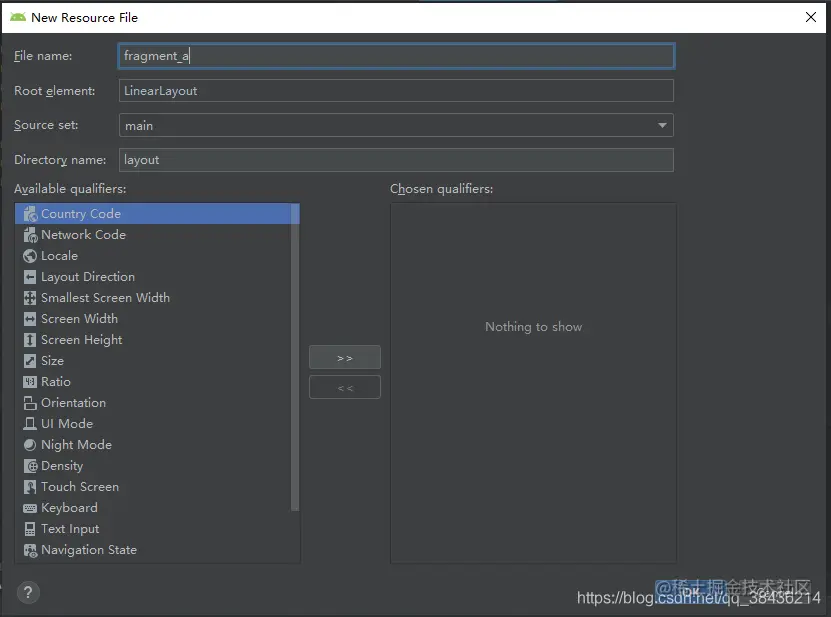831x617 pixels.
Task: Click the Locale globe icon
Action: pos(30,255)
